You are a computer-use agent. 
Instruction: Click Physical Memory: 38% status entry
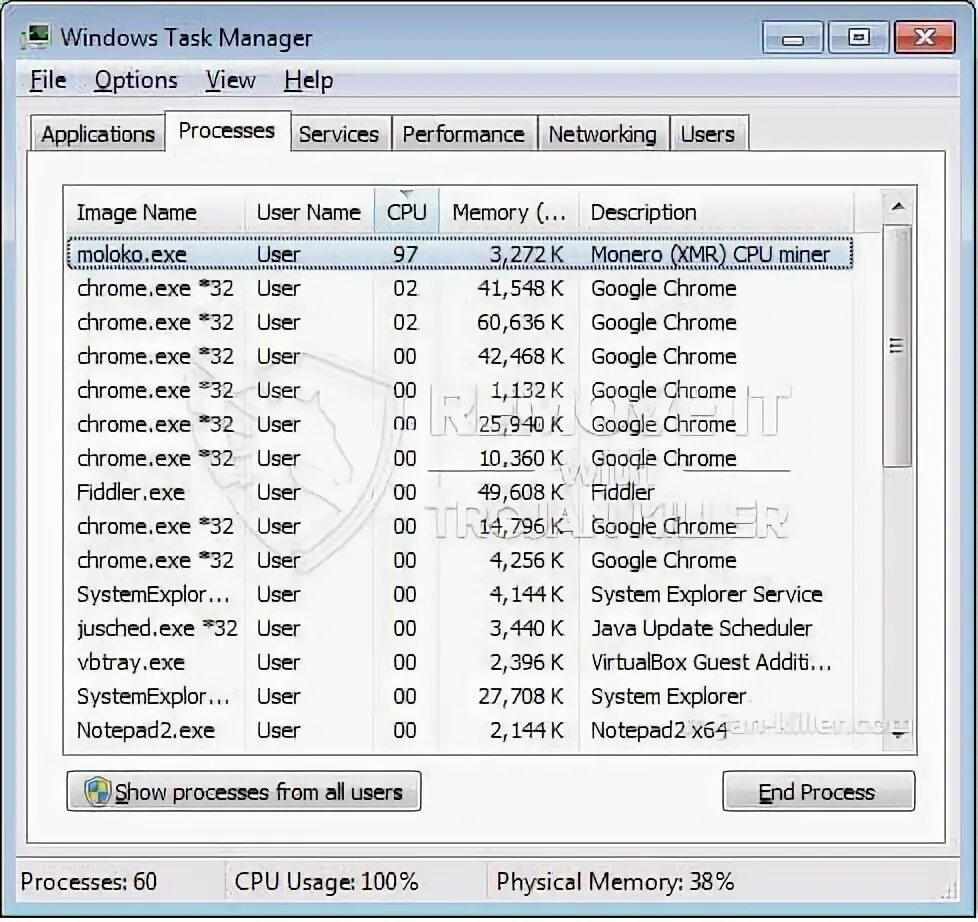[615, 881]
